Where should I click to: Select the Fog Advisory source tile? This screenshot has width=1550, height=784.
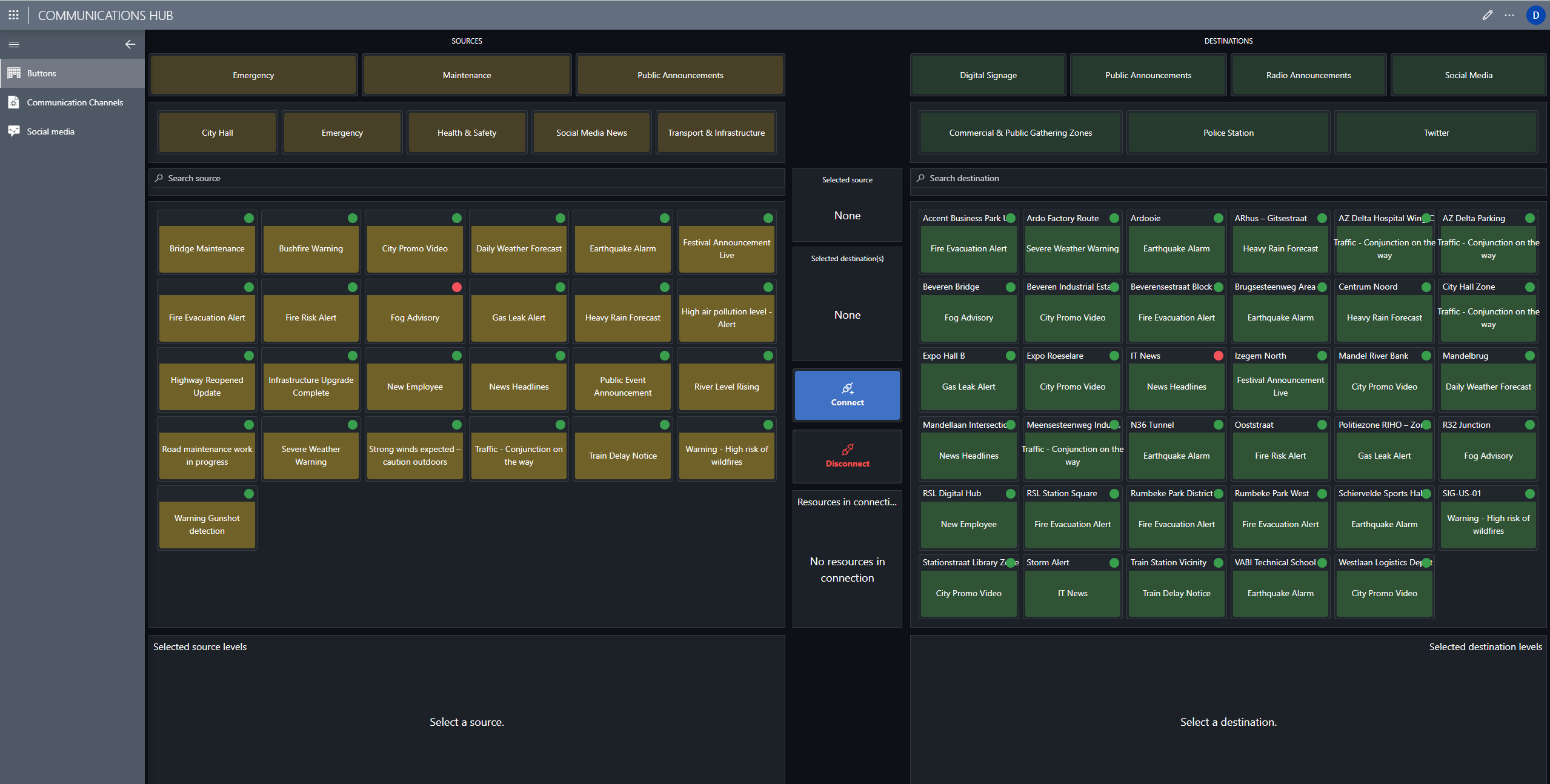click(x=414, y=317)
